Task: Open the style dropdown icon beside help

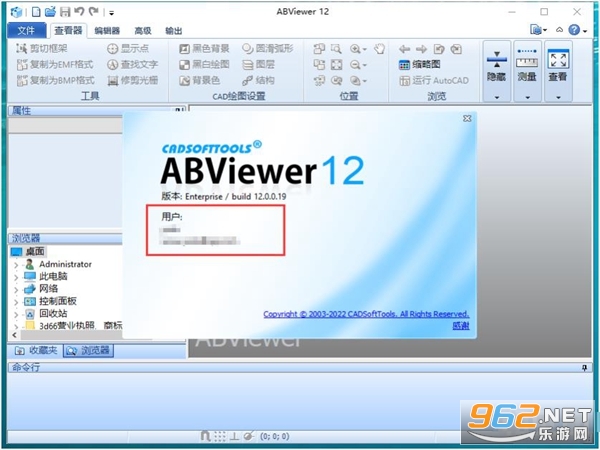Action: [538, 30]
